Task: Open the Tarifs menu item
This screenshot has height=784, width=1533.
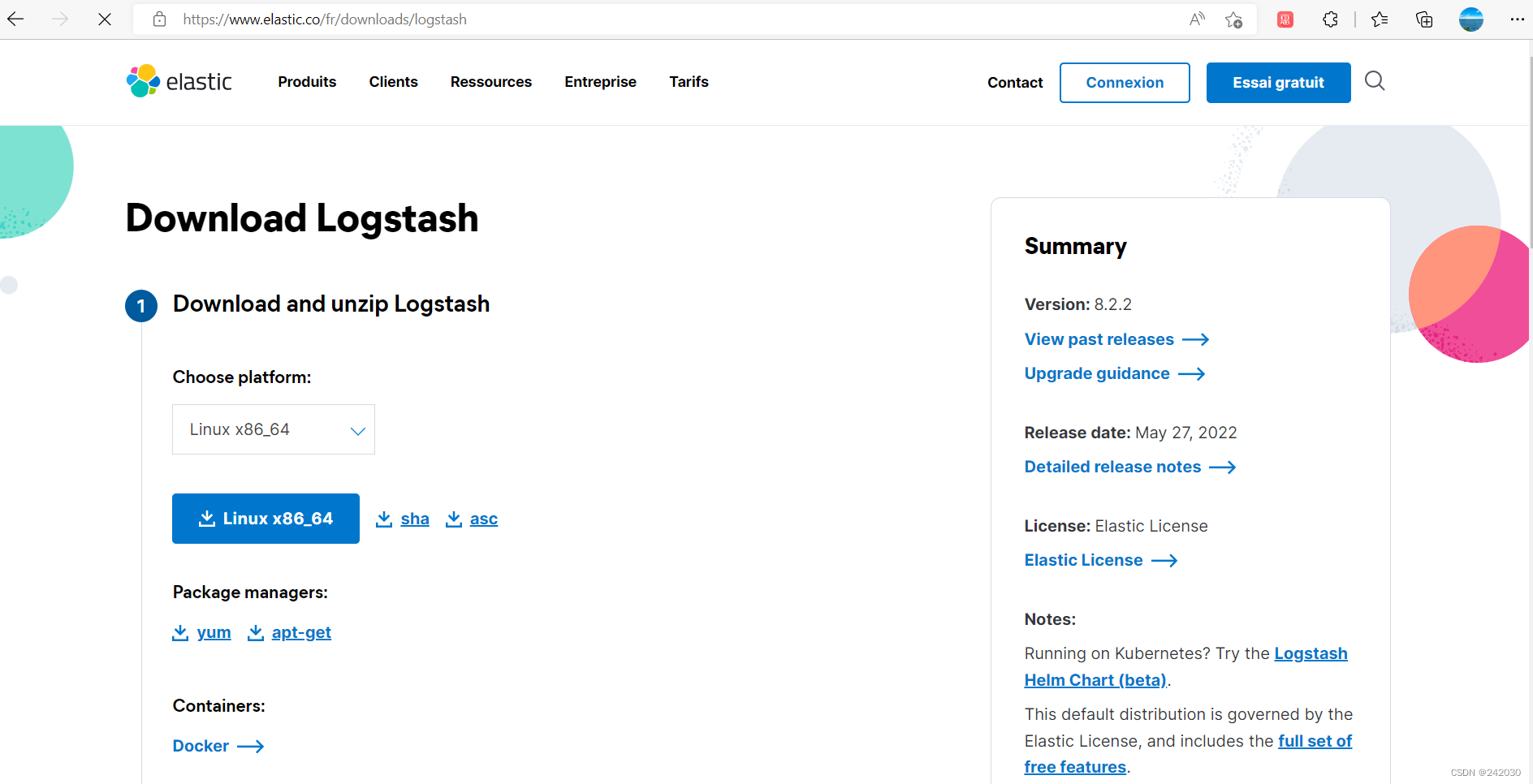Action: coord(689,82)
